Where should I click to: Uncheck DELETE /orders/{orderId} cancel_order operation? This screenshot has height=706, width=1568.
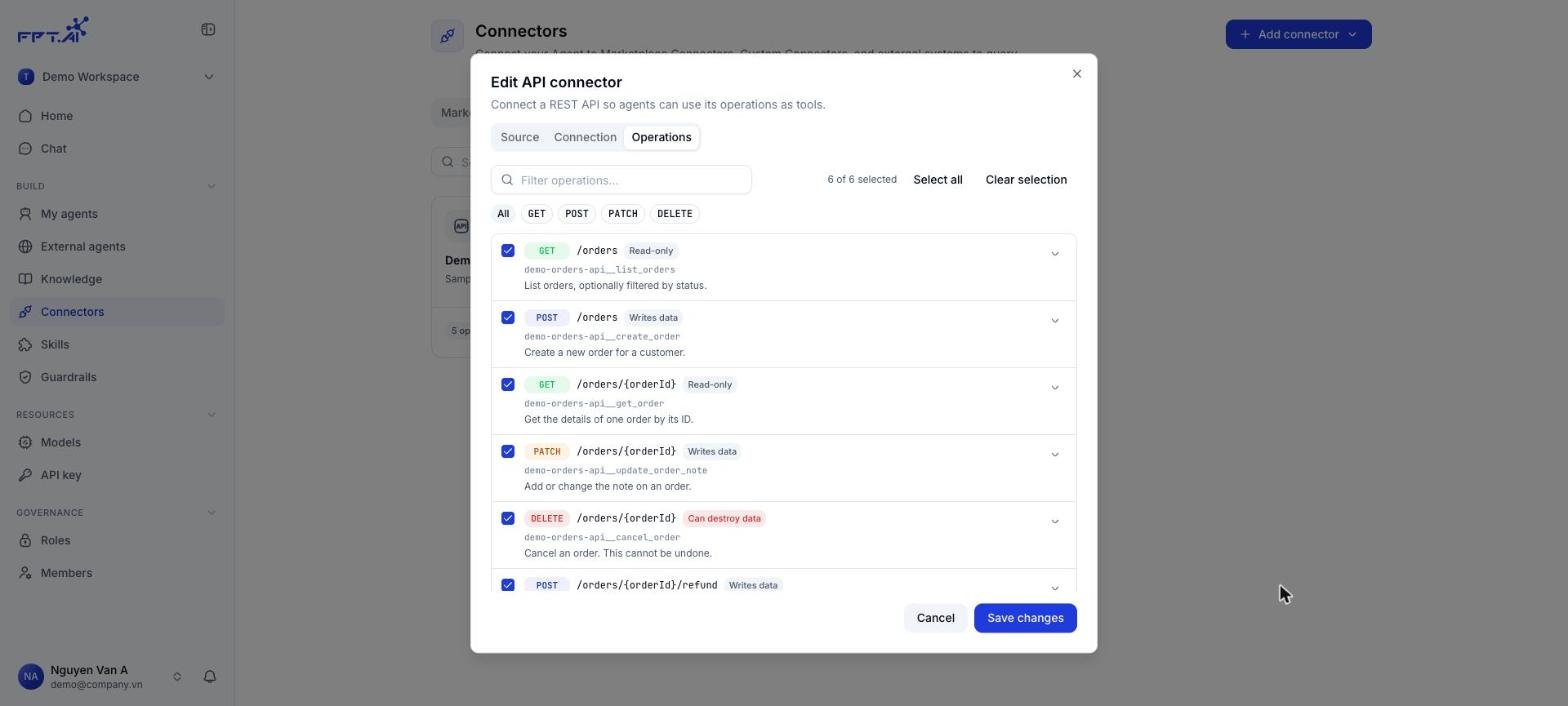click(508, 519)
